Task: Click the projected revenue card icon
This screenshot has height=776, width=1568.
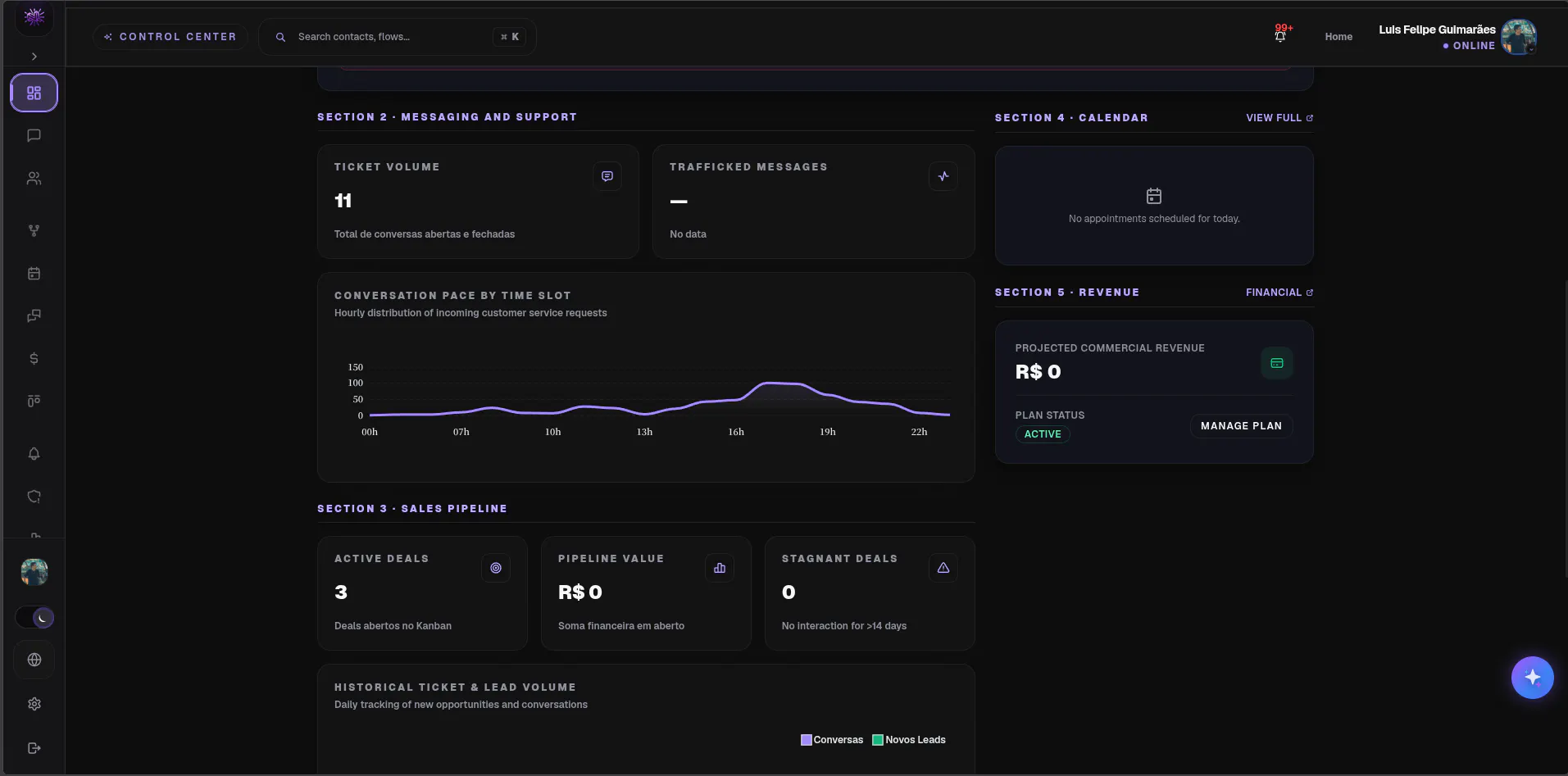Action: click(1277, 363)
